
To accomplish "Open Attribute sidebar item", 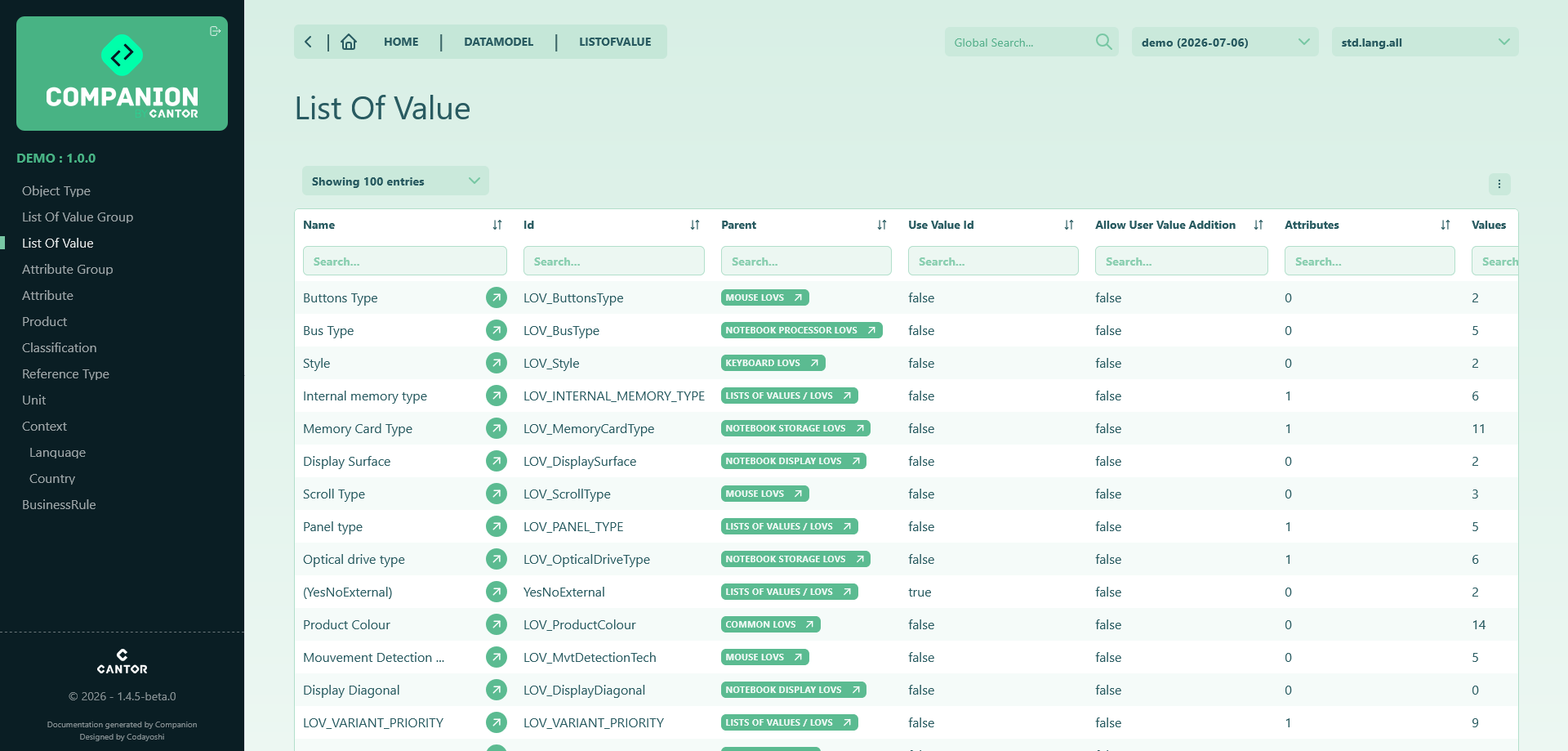I will pyautogui.click(x=47, y=295).
